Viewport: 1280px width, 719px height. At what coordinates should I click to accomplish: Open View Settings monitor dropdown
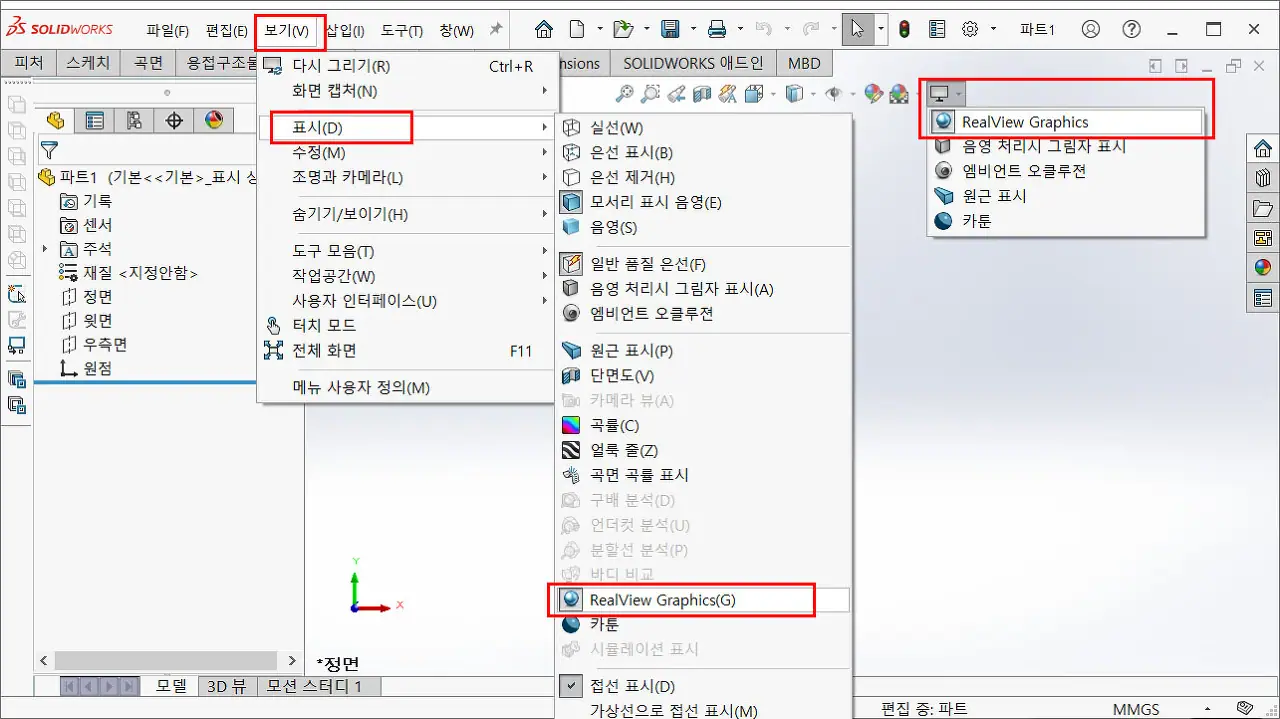[x=946, y=94]
